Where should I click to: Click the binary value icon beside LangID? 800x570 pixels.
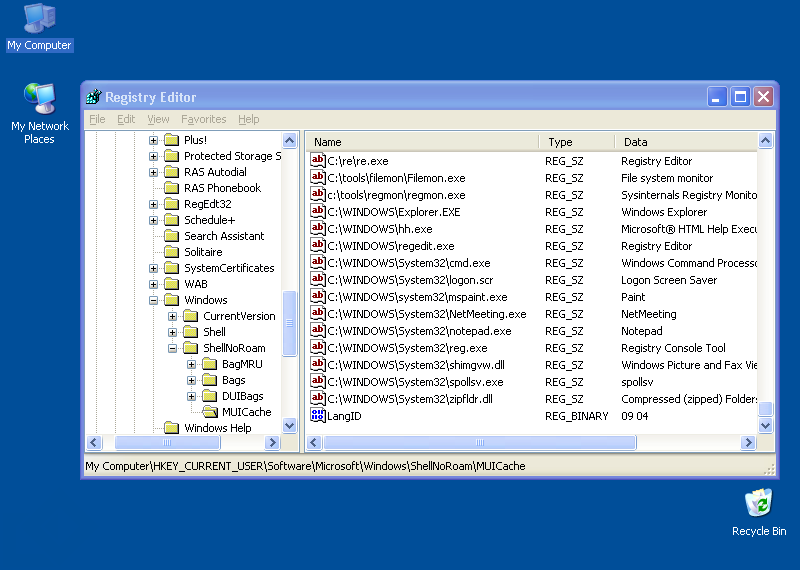317,415
